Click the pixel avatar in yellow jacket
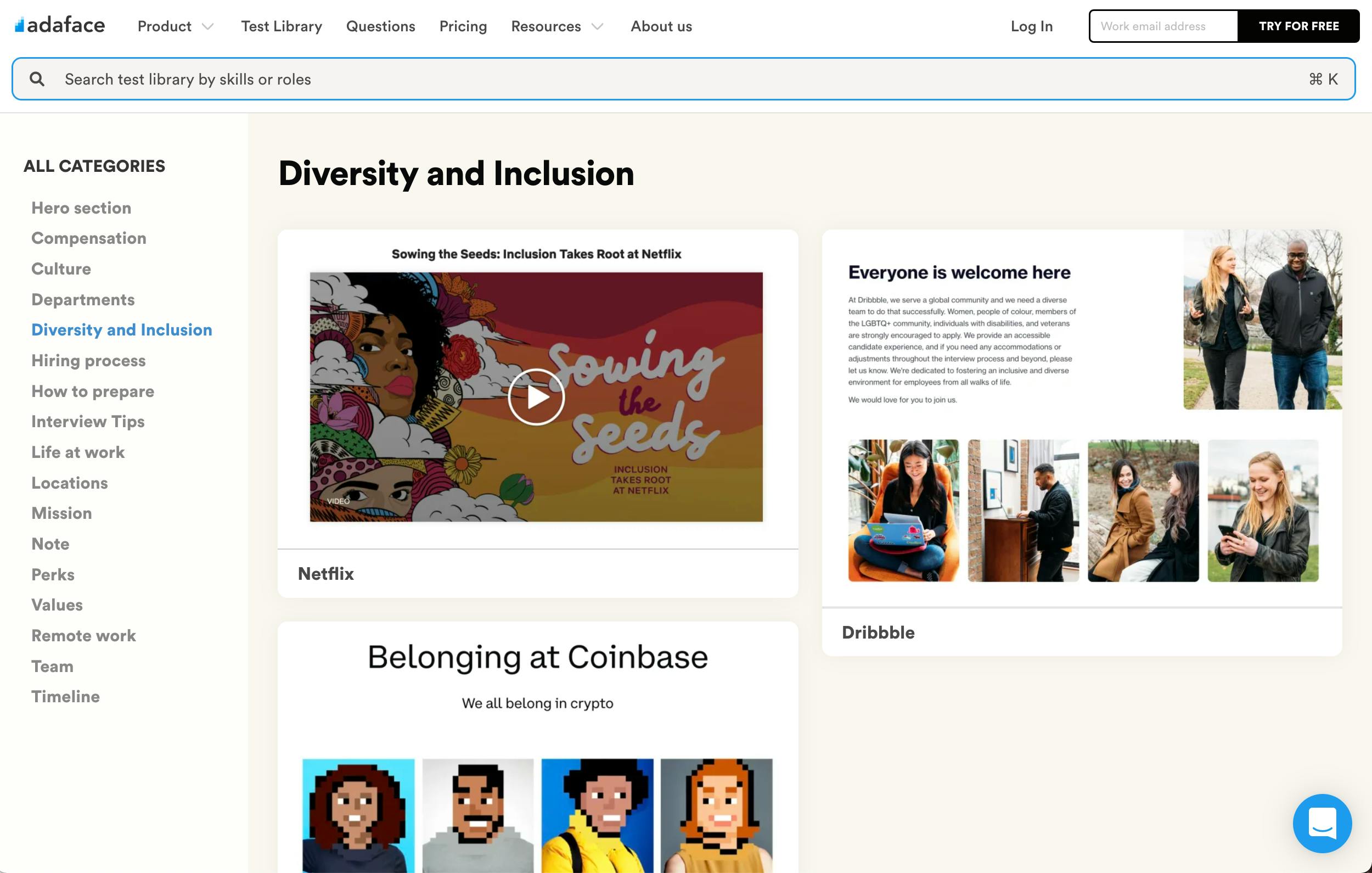 [597, 815]
